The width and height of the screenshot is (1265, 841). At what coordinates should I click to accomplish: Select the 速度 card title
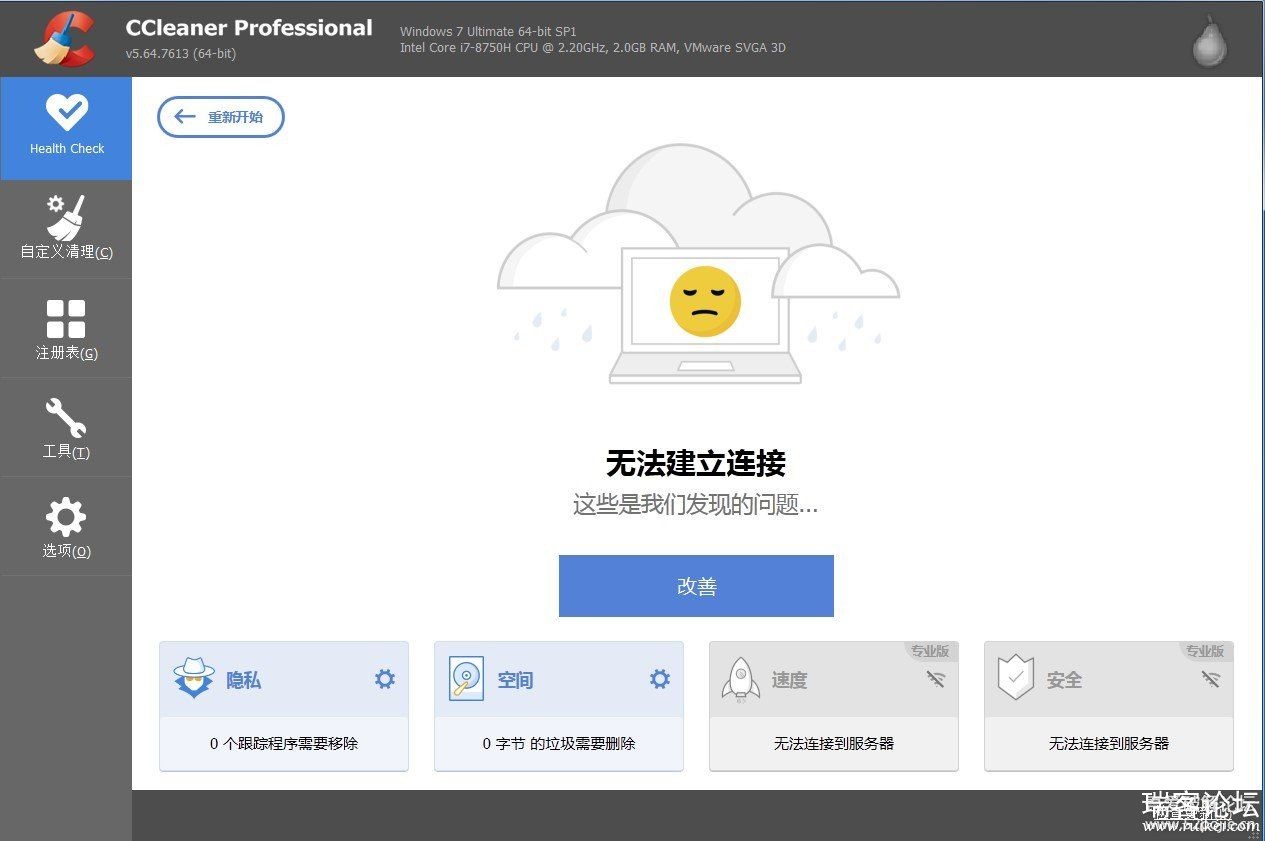tap(789, 680)
